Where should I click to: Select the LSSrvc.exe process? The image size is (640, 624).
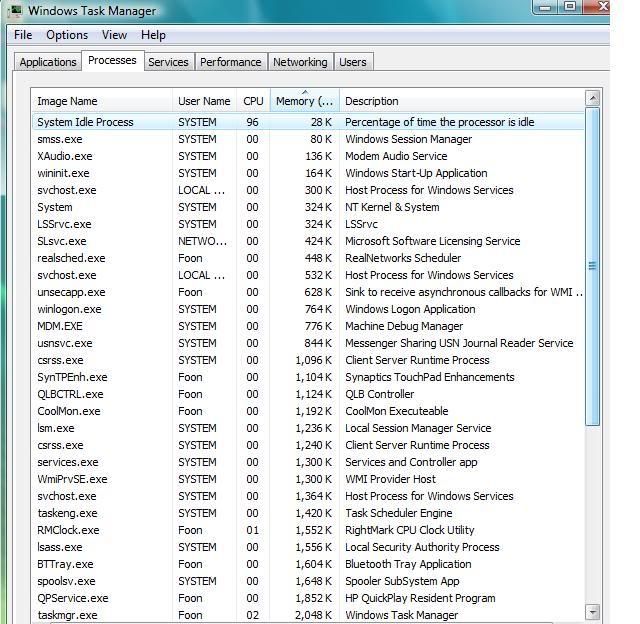pyautogui.click(x=308, y=224)
